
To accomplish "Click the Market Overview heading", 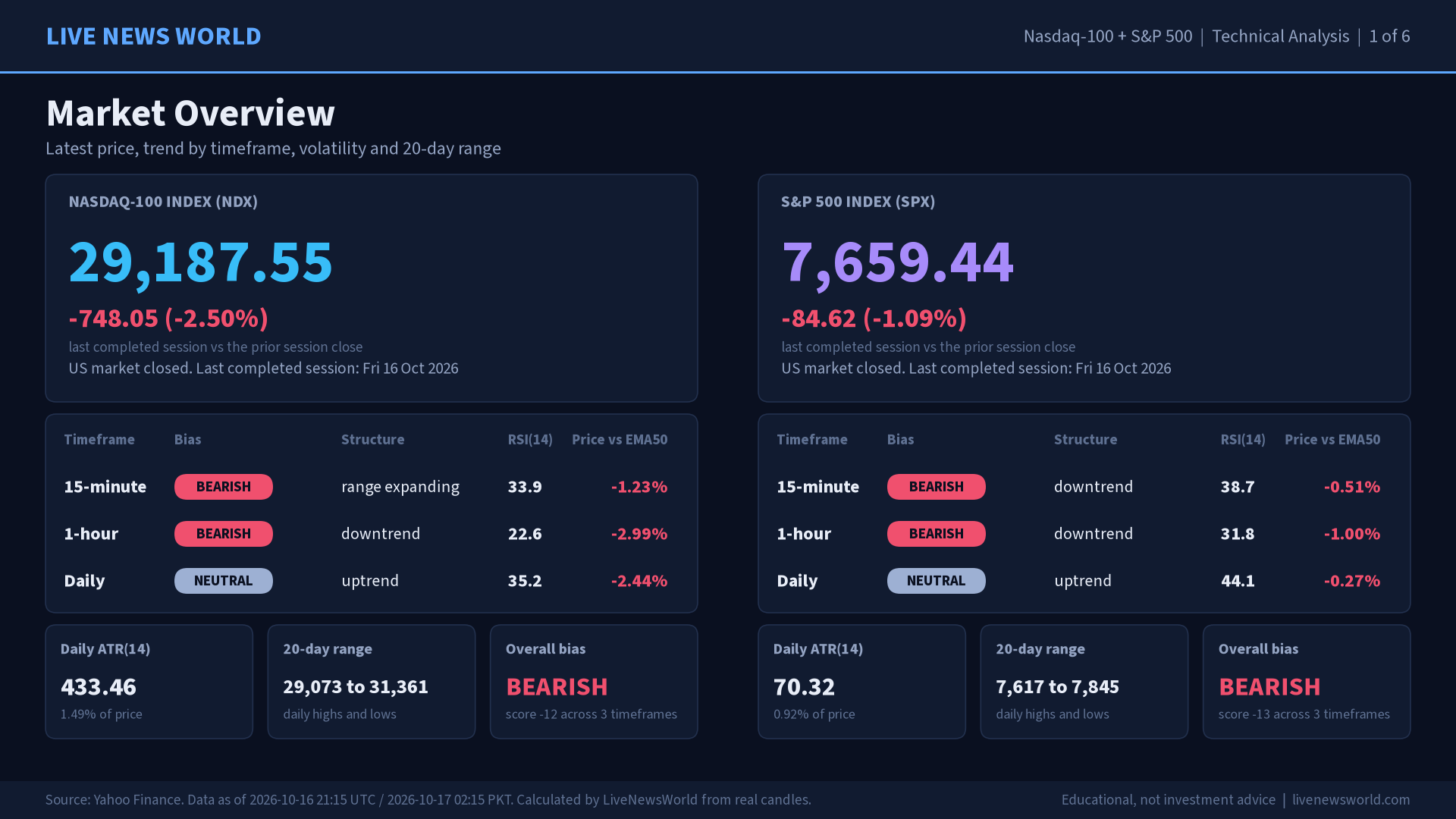I will 190,113.
